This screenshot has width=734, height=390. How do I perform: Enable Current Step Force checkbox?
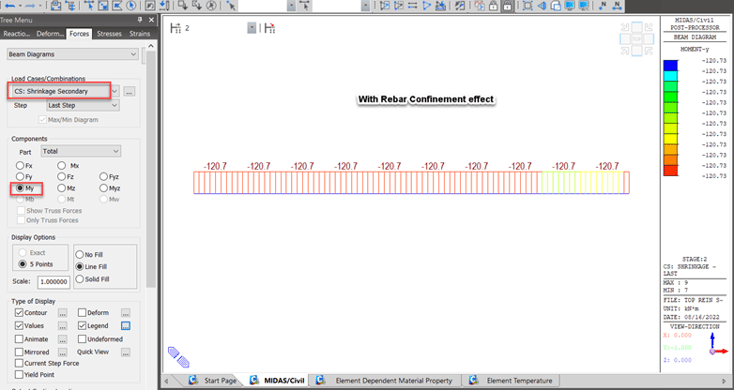click(19, 363)
